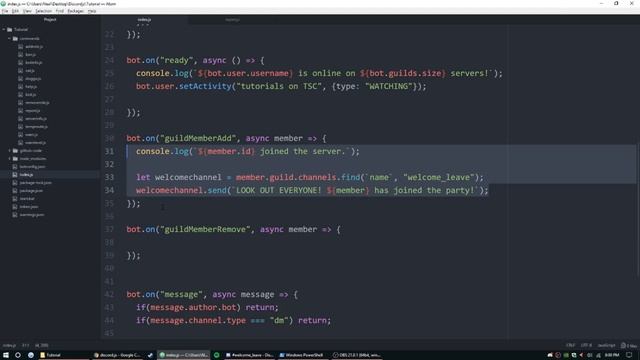Viewport: 640px width, 360px height.
Task: Open the File menu
Action: point(4,11)
